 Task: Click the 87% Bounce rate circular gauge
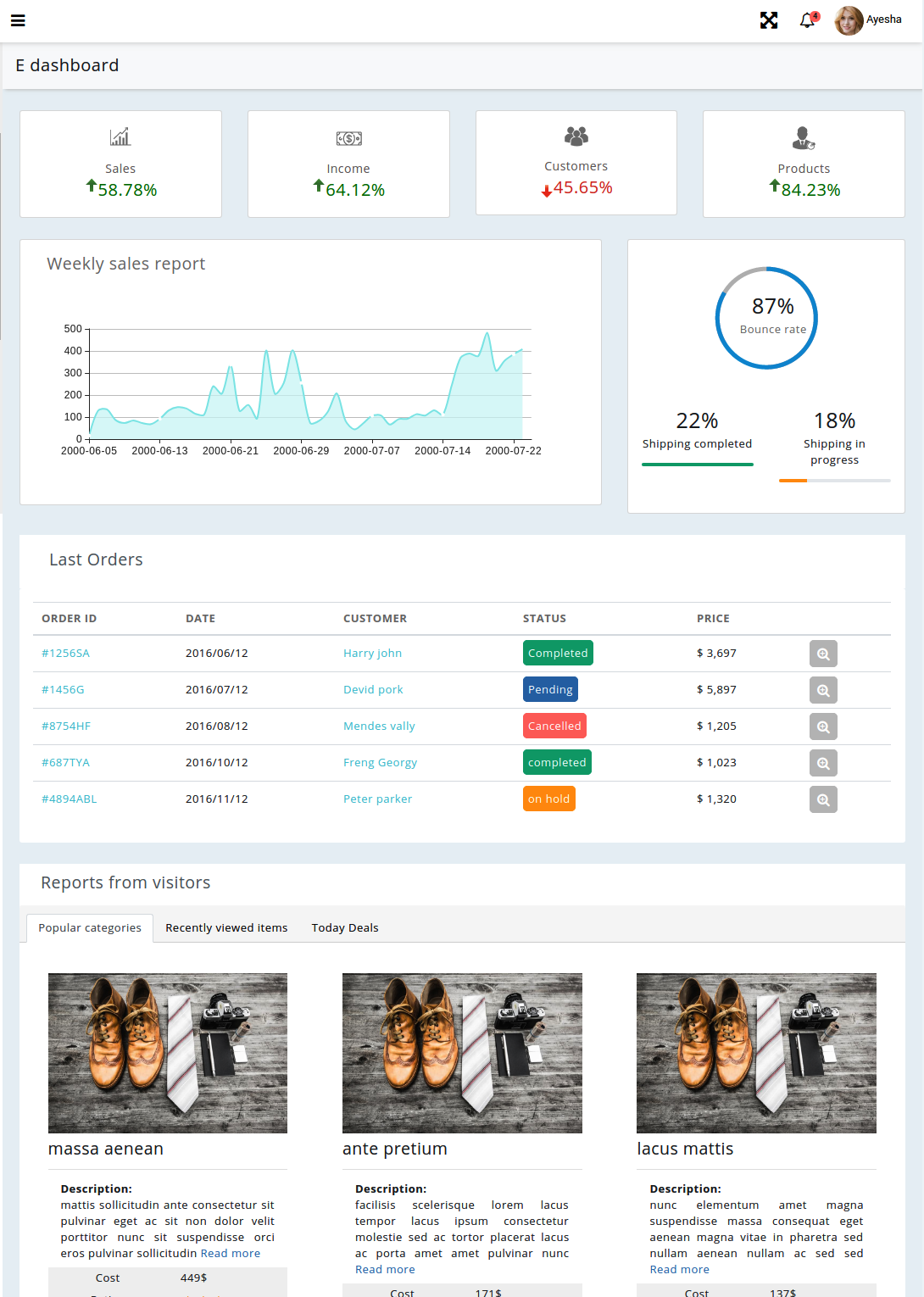pyautogui.click(x=766, y=318)
